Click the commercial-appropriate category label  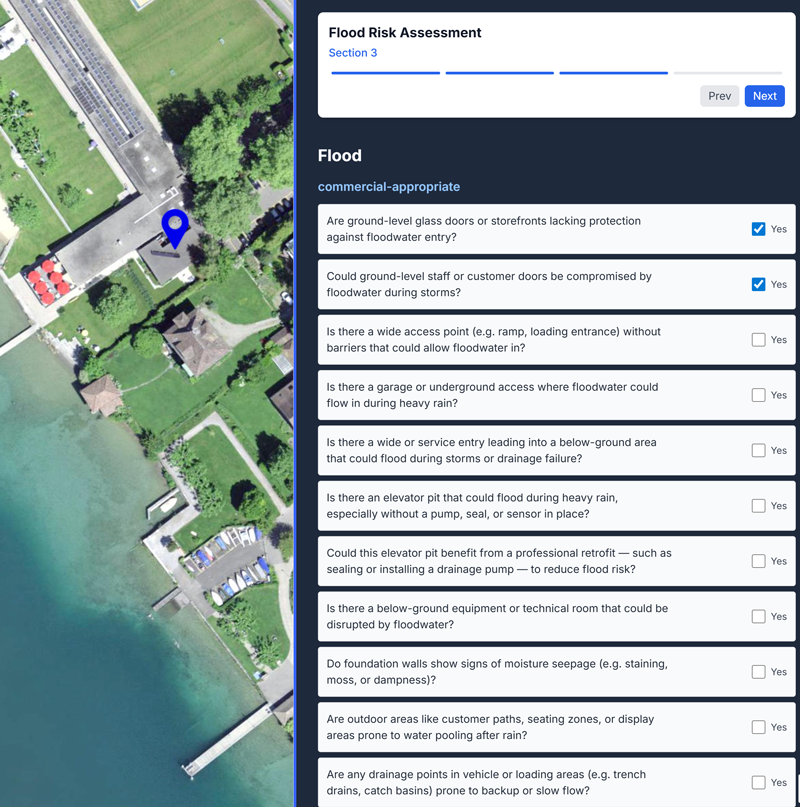coord(389,187)
